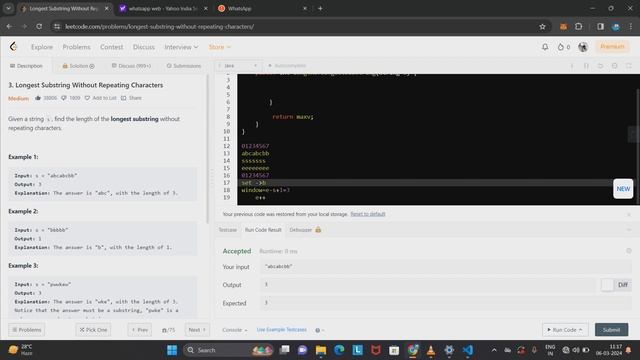This screenshot has width=640, height=360.
Task: Open Visual Studio Code from the taskbar
Action: point(468,350)
